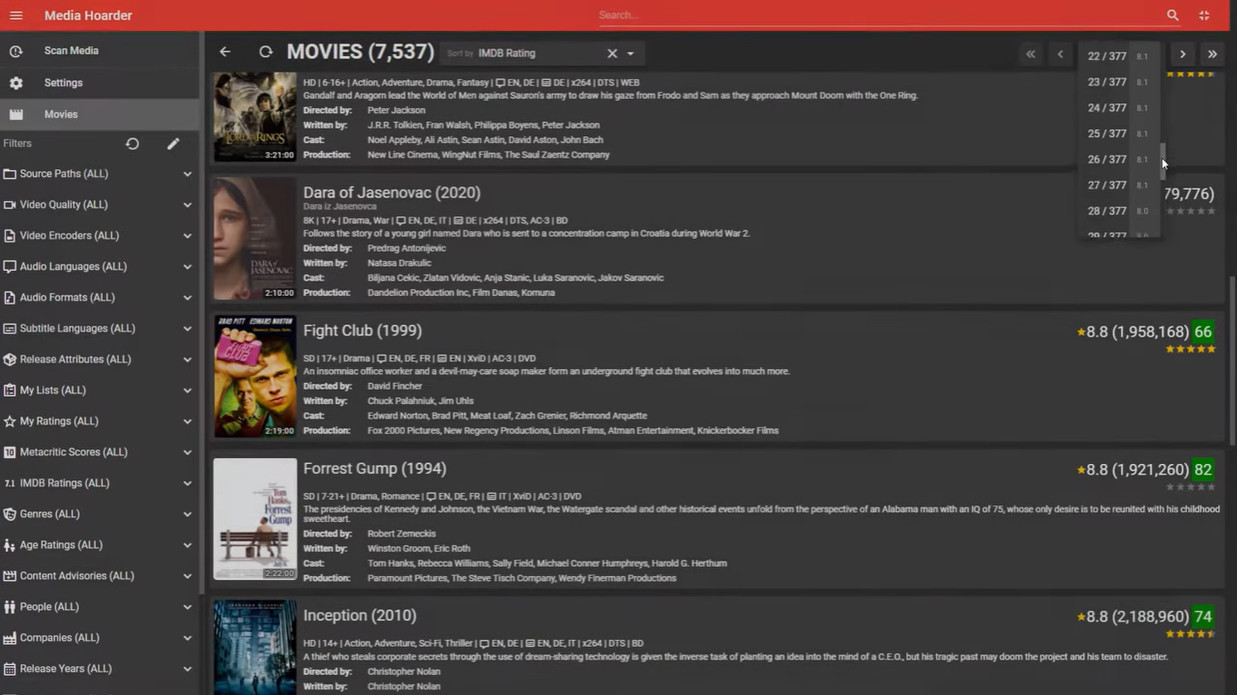
Task: Expand the Content Advisories filter
Action: pos(187,577)
